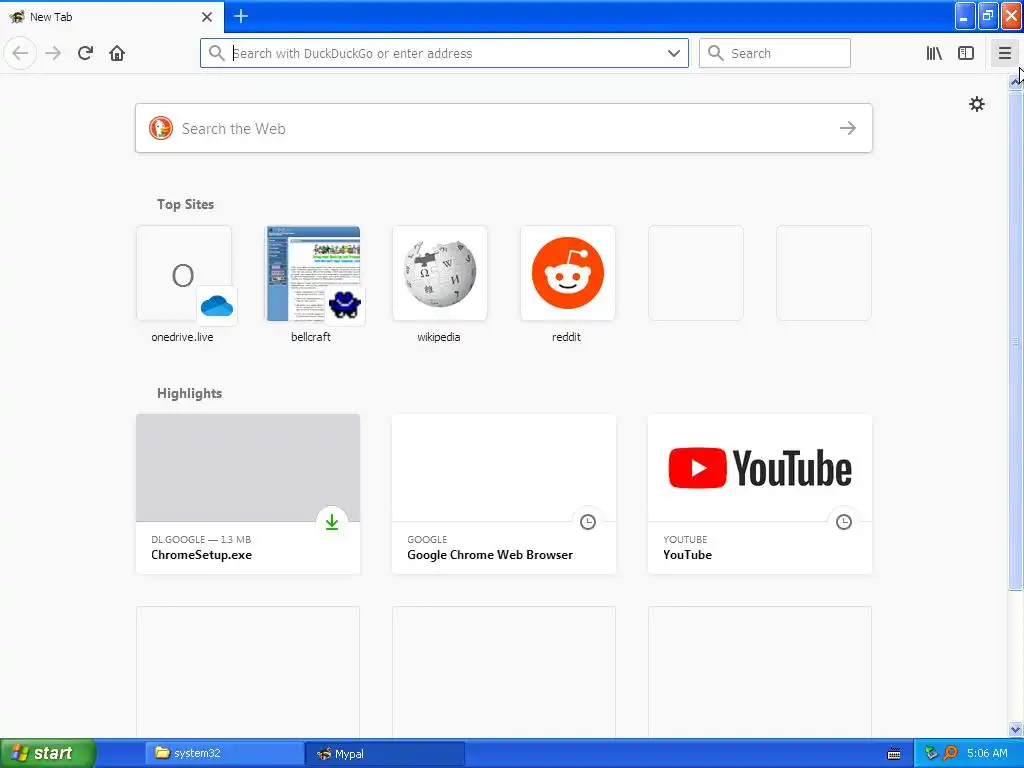This screenshot has width=1024, height=768.
Task: Click magnifier icon in the address bar
Action: point(216,53)
